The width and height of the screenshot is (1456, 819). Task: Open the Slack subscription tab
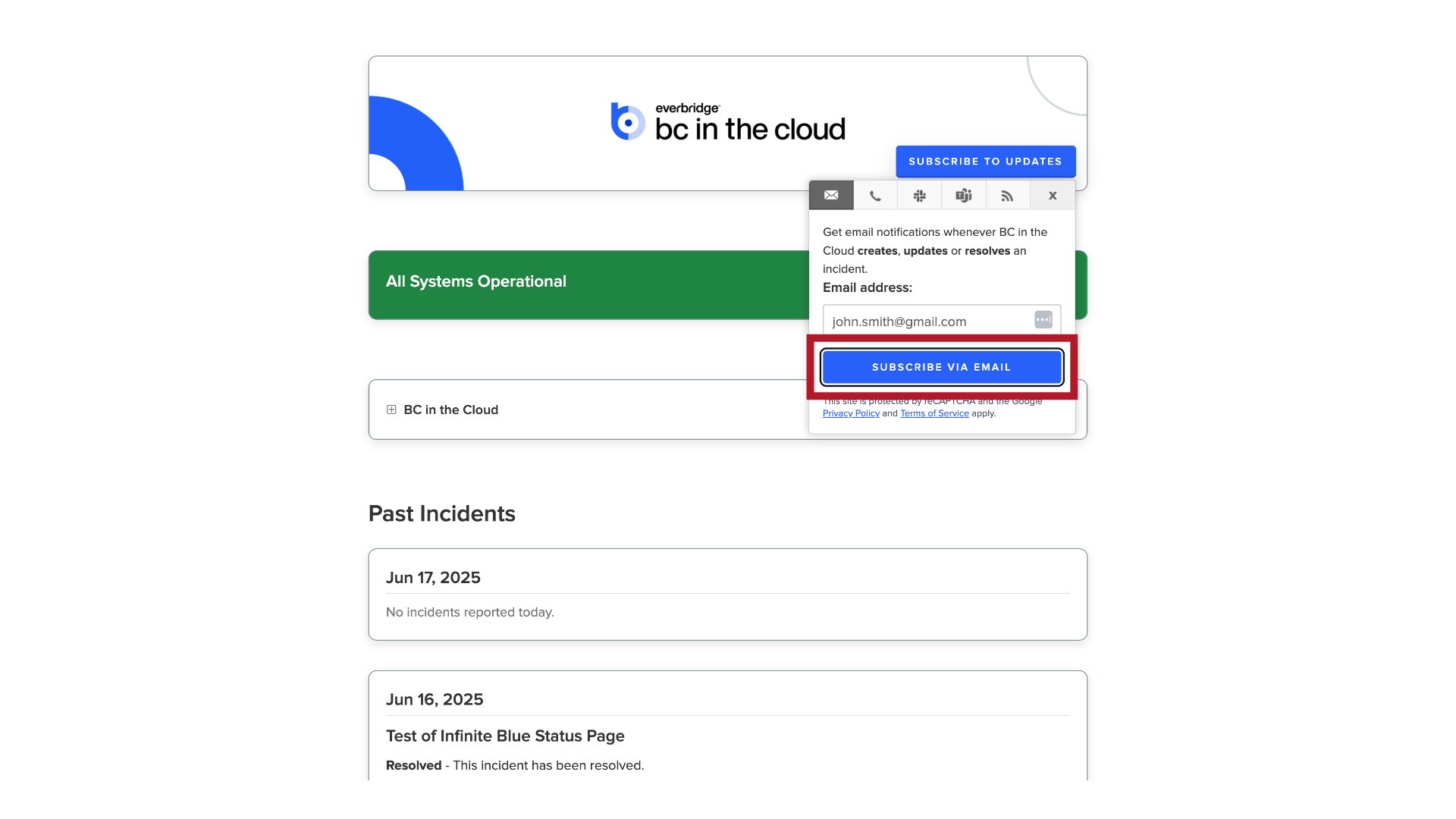tap(919, 196)
